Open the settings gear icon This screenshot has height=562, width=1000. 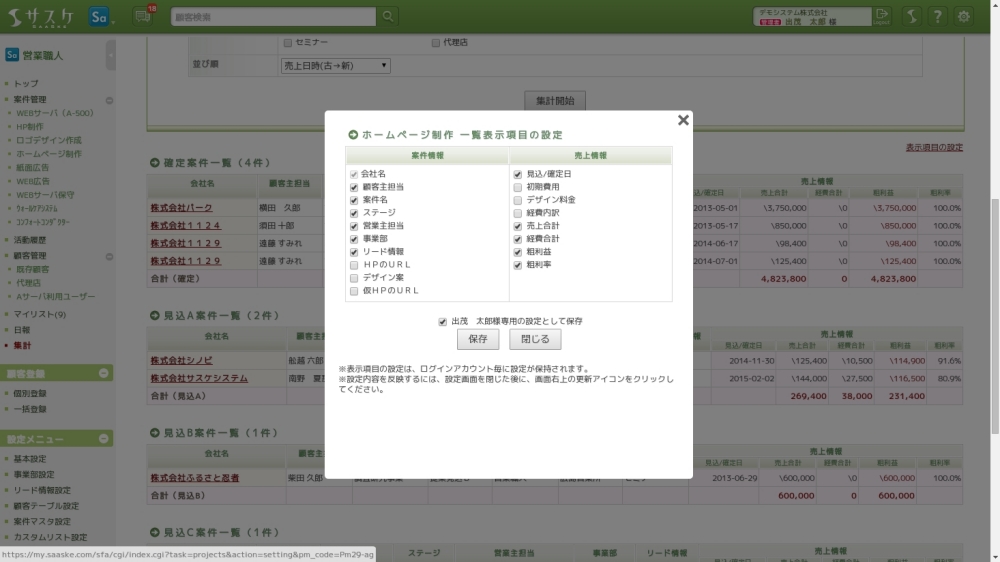click(x=963, y=17)
